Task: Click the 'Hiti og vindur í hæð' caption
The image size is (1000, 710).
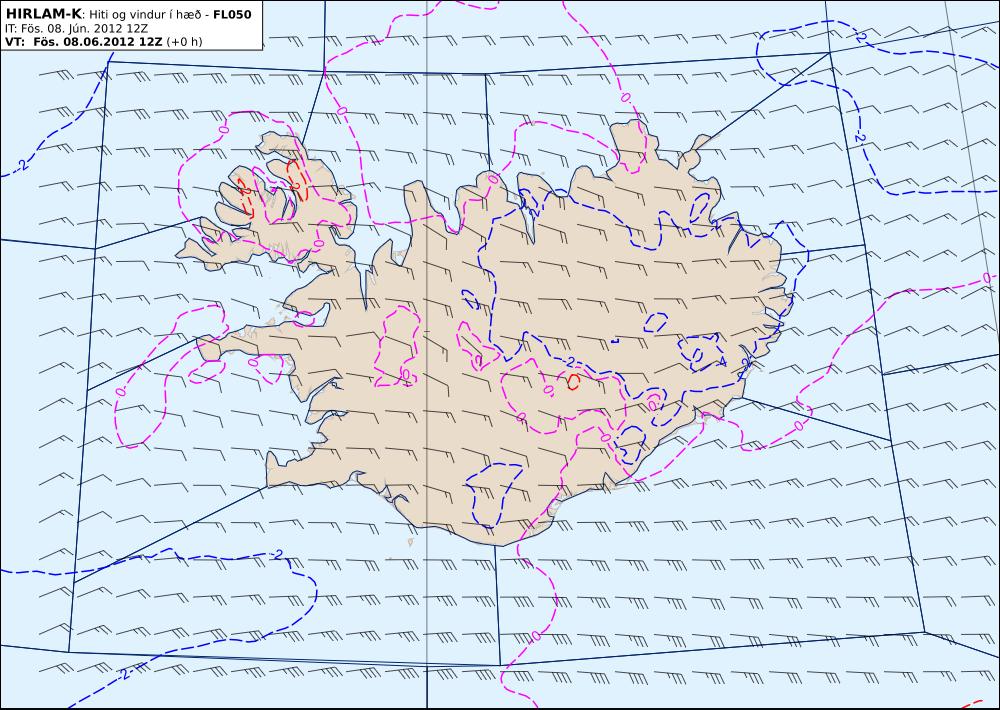Action: (144, 15)
